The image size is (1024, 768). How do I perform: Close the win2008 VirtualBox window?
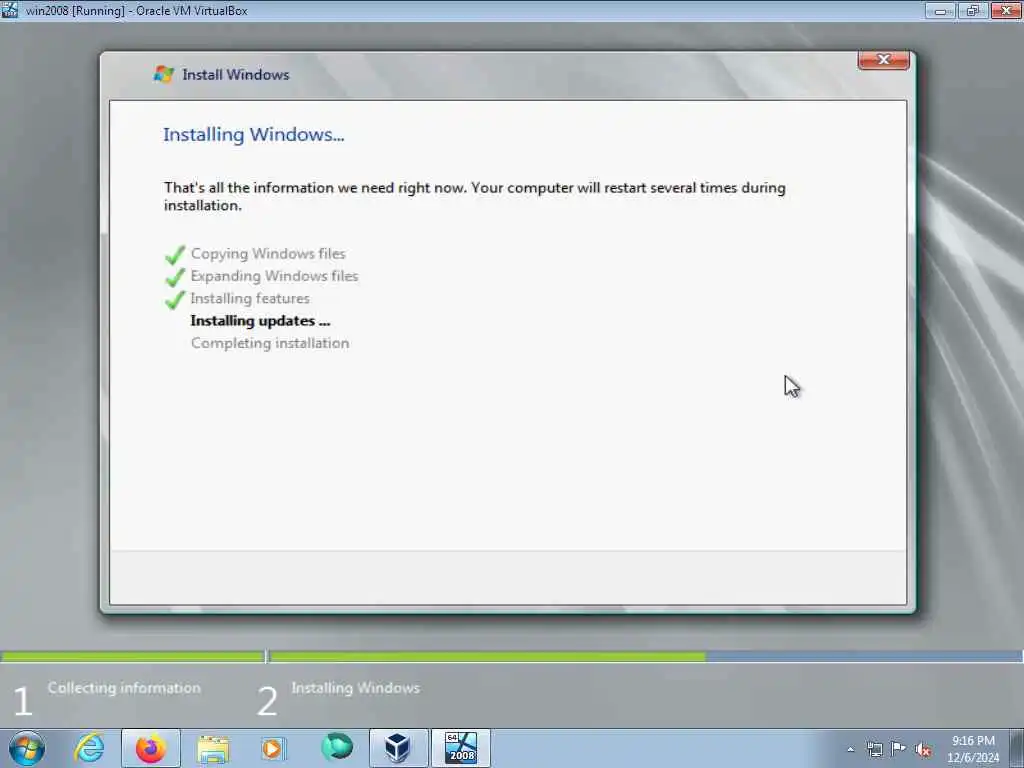(1006, 10)
